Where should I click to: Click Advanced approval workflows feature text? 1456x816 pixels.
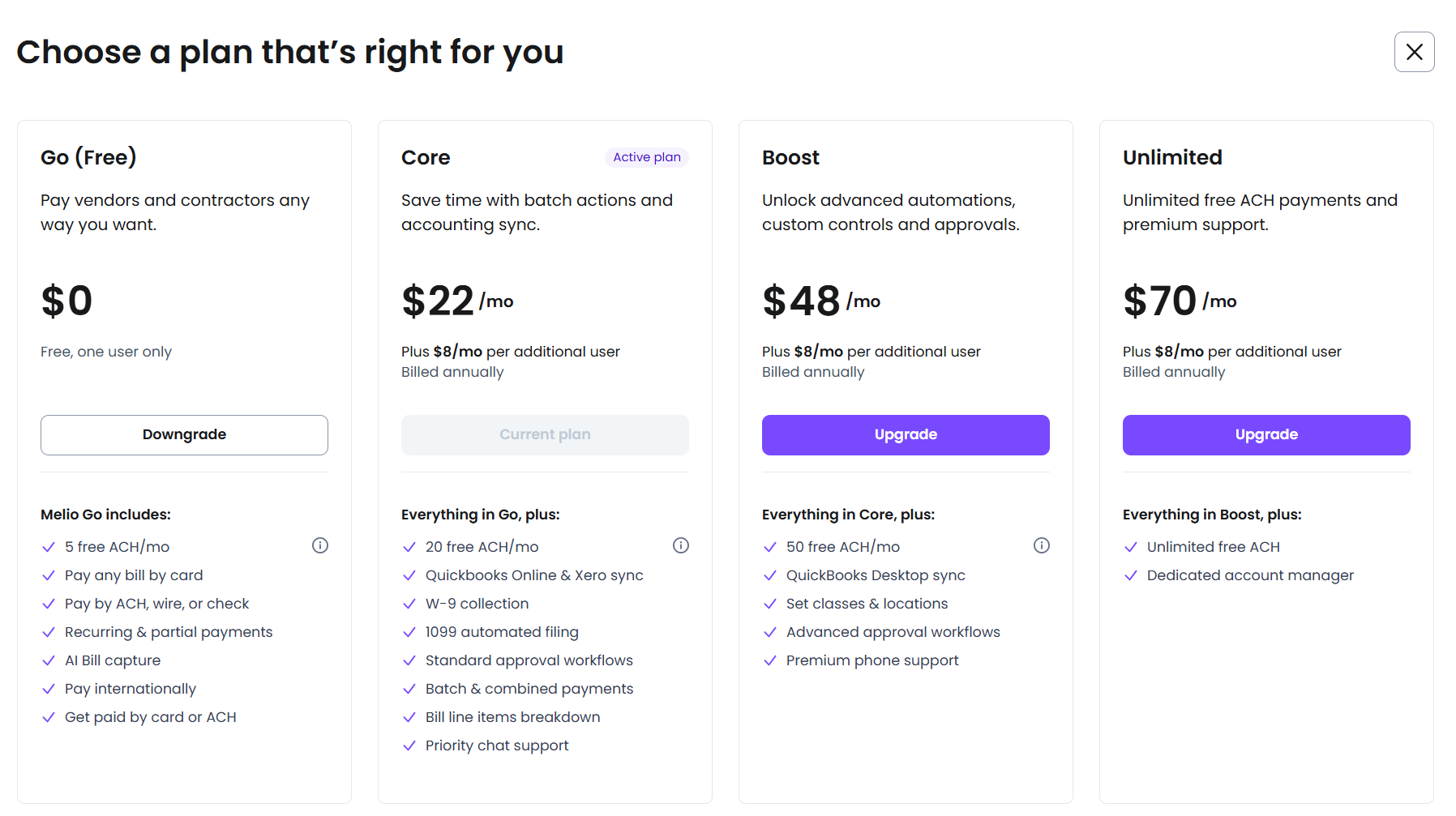(x=893, y=632)
